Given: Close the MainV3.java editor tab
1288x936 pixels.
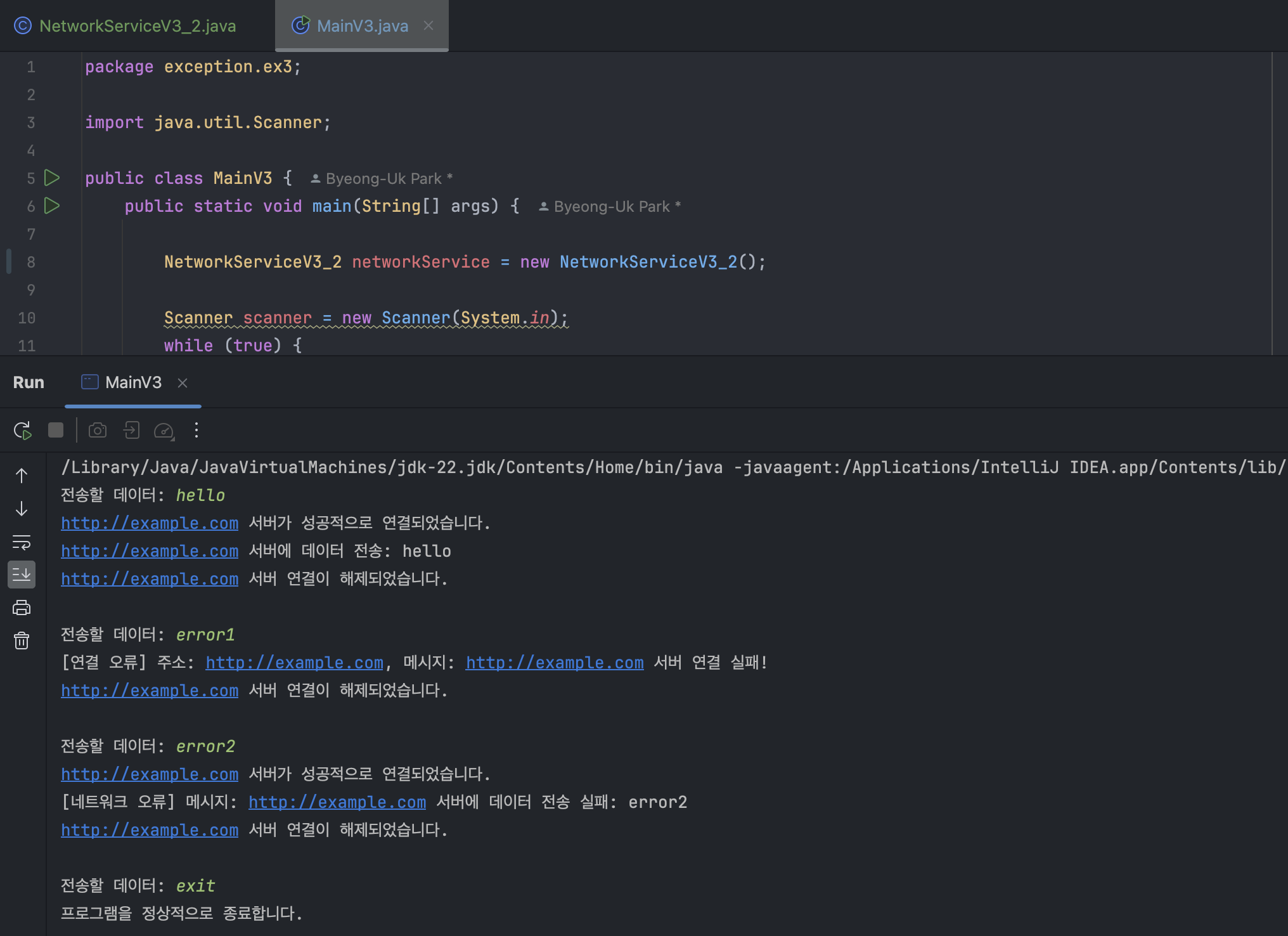Looking at the screenshot, I should tap(428, 25).
